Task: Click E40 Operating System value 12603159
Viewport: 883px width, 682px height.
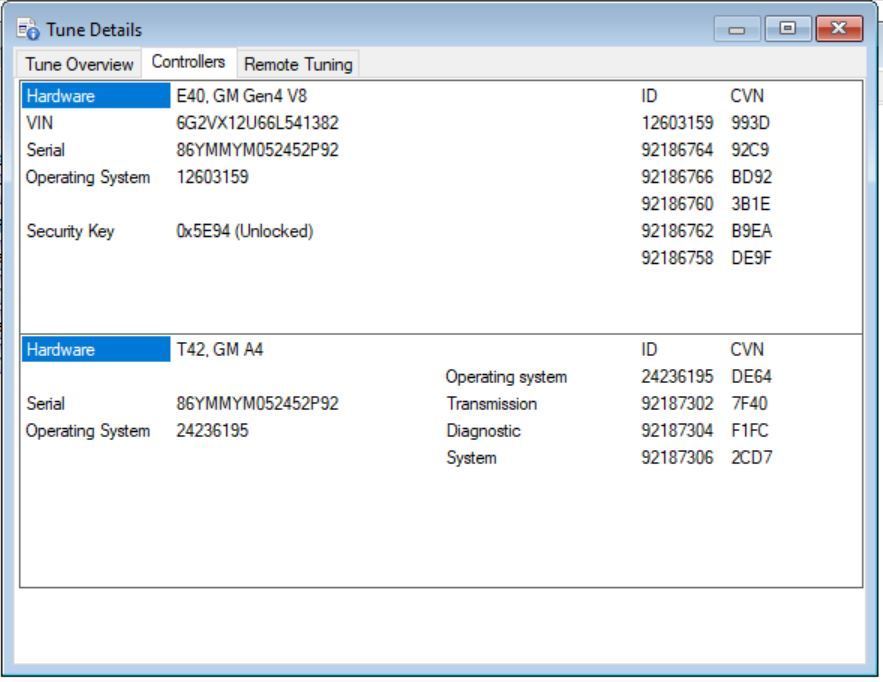Action: tap(212, 177)
